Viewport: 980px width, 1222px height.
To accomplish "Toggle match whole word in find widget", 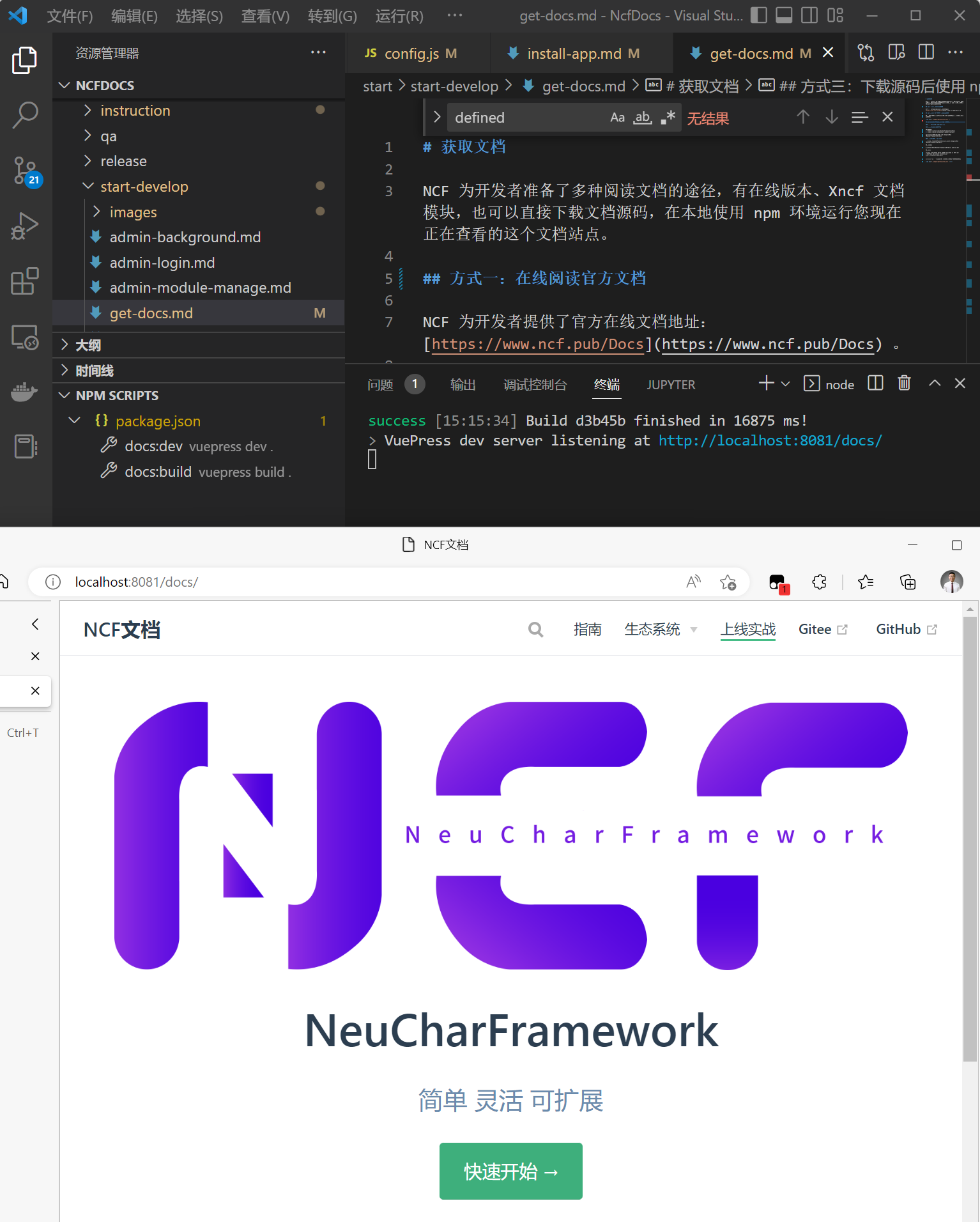I will [643, 118].
